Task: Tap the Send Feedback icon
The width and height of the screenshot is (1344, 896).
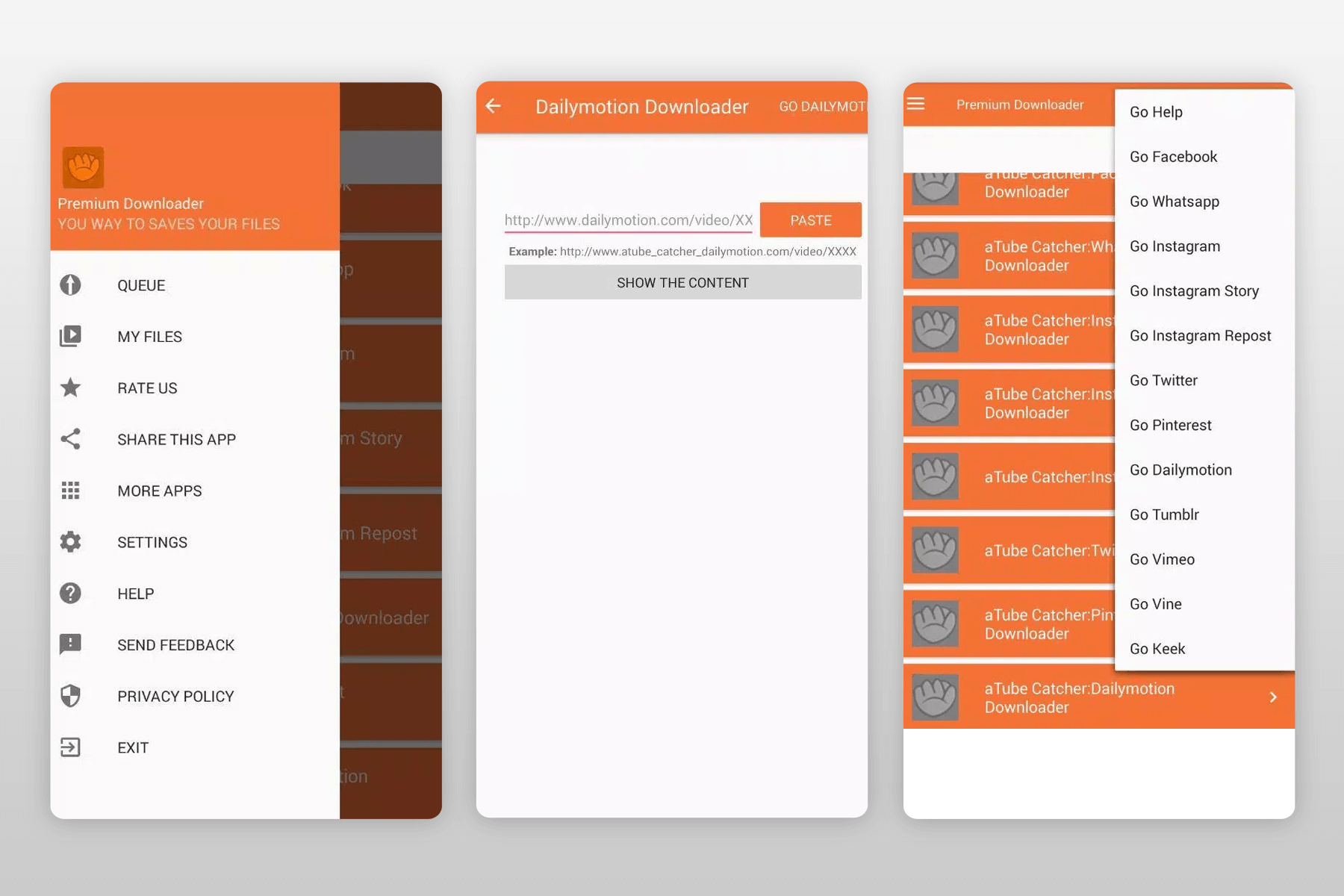Action: pos(70,644)
